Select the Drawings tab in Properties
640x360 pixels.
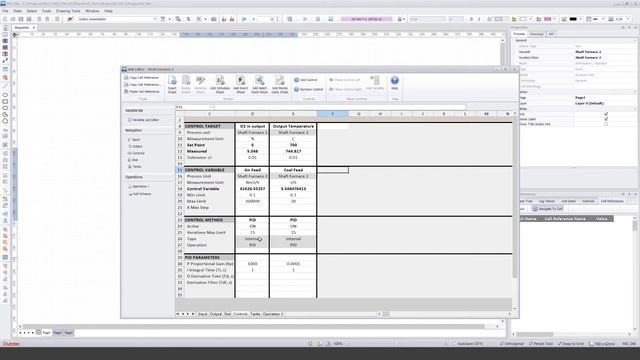click(537, 34)
